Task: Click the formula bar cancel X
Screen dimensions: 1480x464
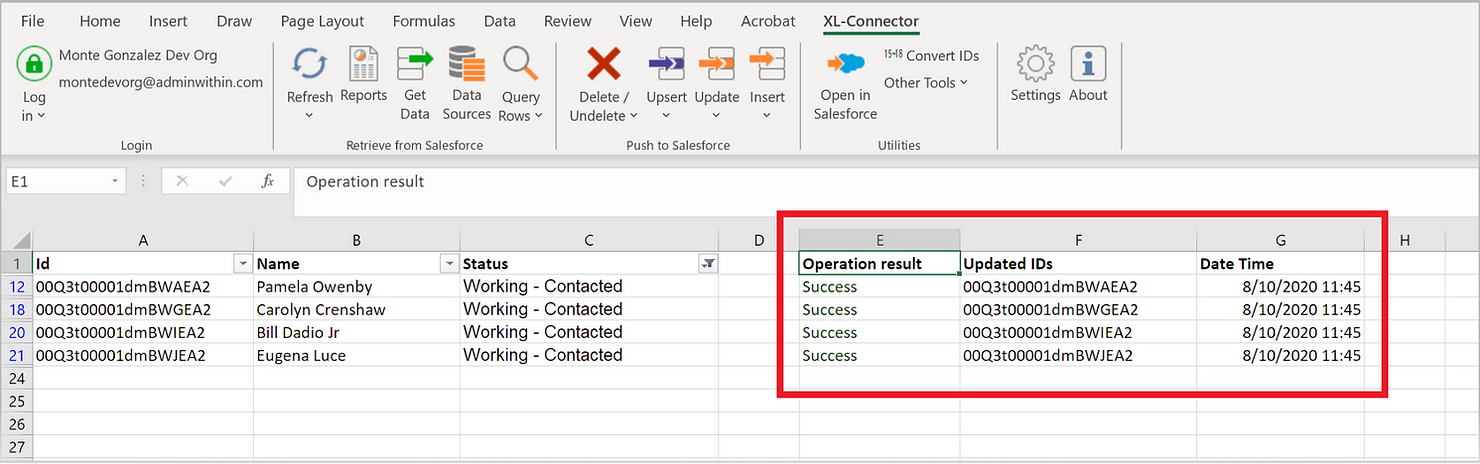Action: click(182, 181)
